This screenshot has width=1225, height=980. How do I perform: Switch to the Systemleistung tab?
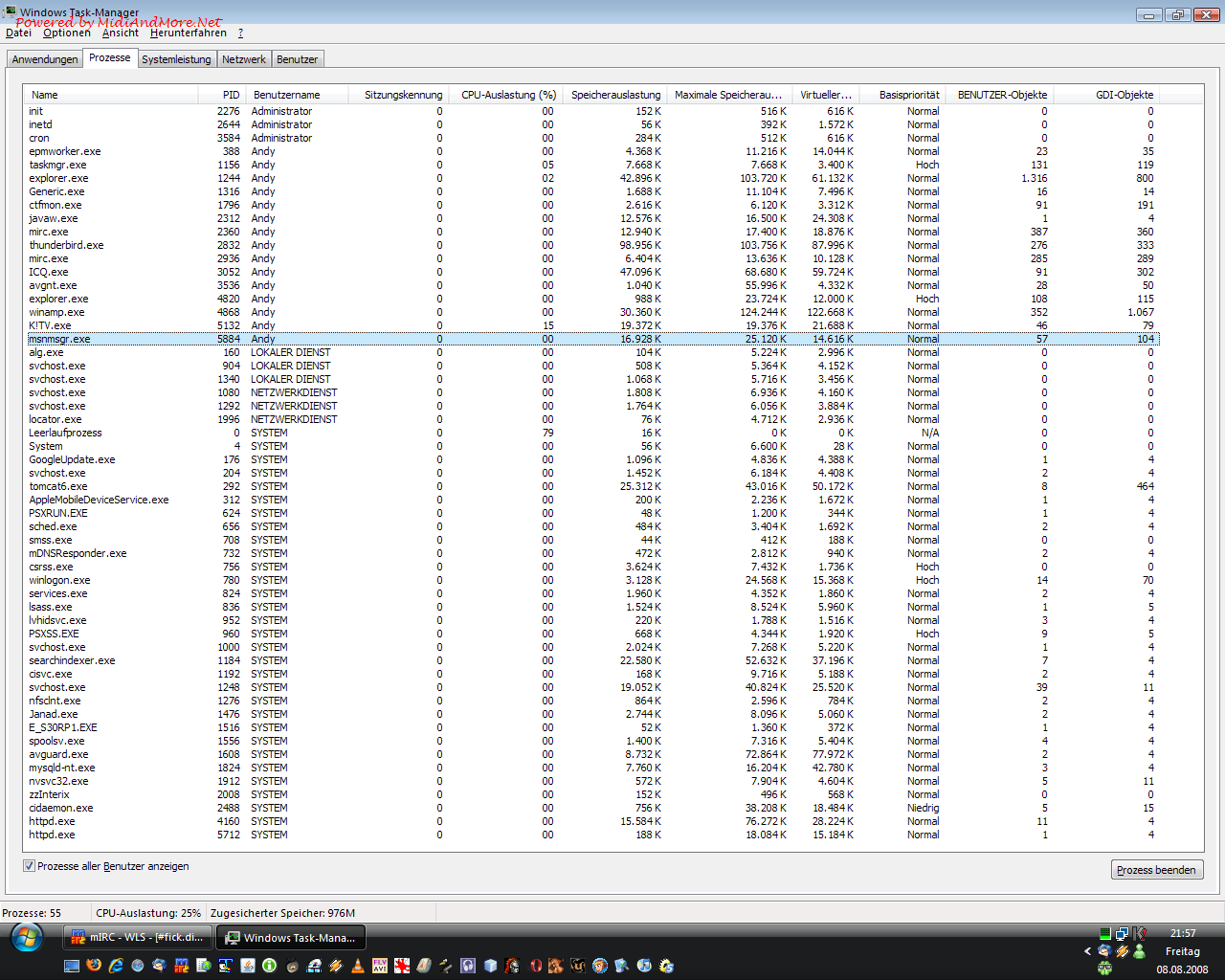coord(176,59)
